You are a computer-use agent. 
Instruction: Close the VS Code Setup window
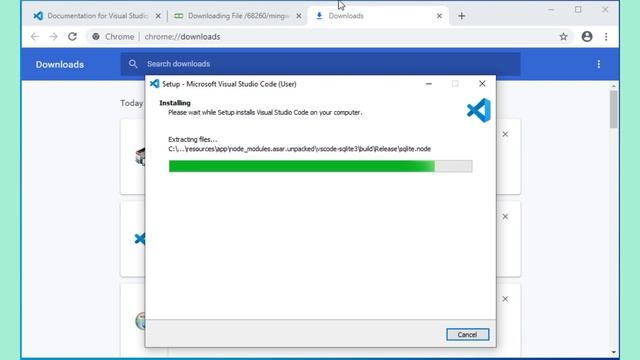coord(482,84)
